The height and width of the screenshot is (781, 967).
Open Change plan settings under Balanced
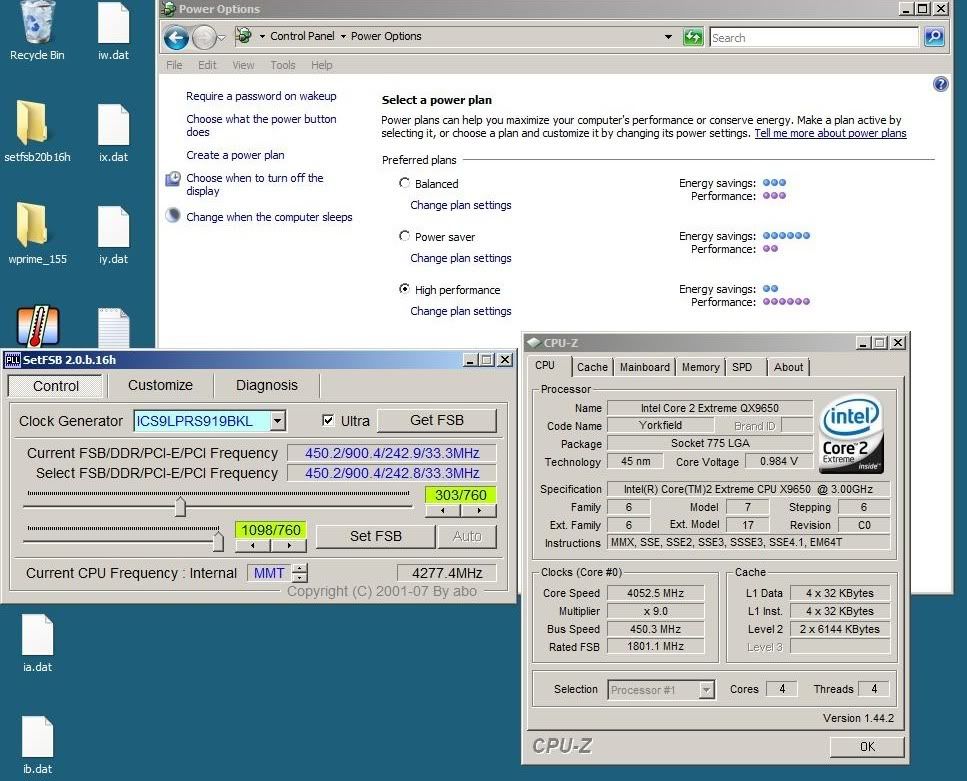(x=461, y=205)
